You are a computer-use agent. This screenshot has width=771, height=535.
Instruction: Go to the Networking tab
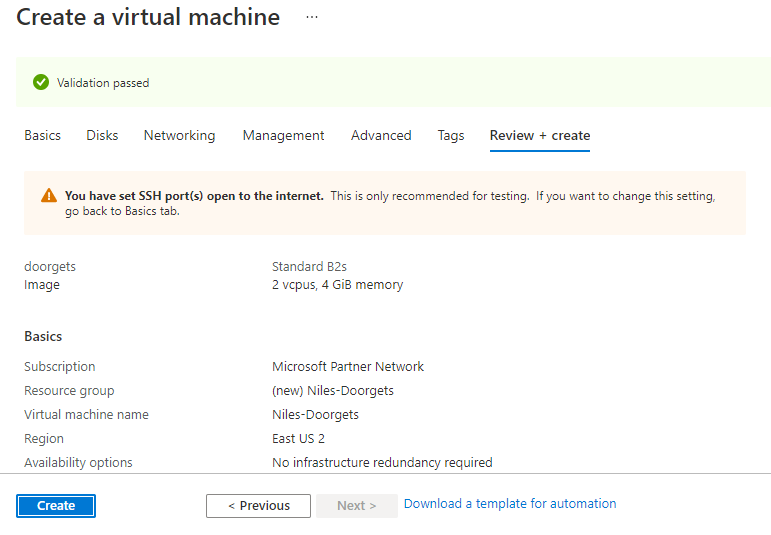pyautogui.click(x=179, y=135)
